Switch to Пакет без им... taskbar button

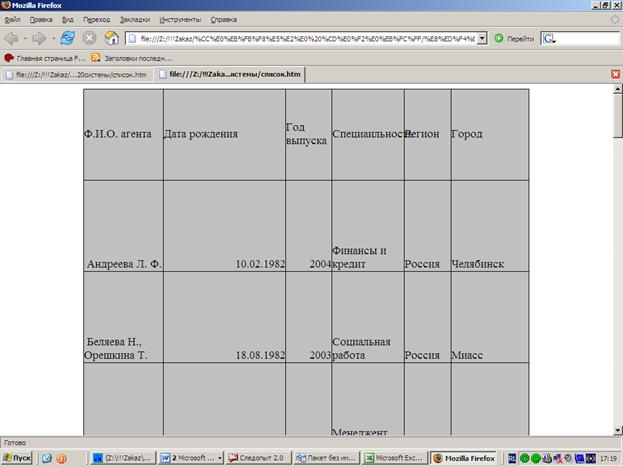327,458
